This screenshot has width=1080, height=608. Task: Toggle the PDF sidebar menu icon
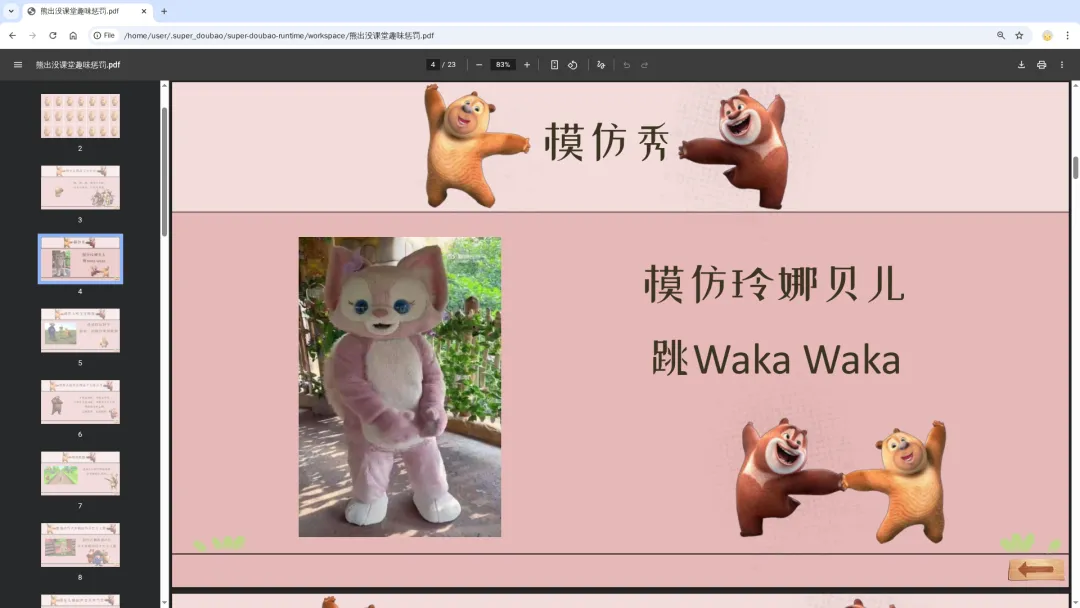tap(18, 65)
